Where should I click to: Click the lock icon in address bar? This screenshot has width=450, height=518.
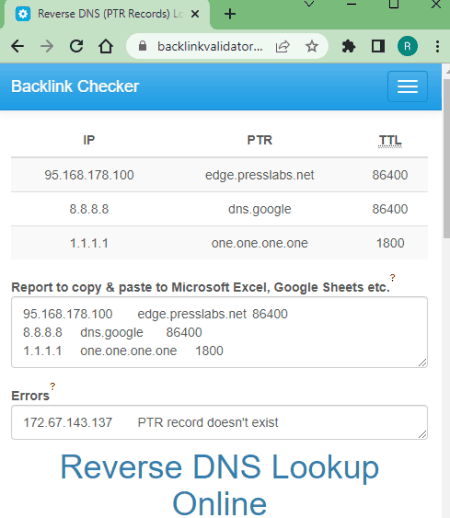pyautogui.click(x=142, y=46)
